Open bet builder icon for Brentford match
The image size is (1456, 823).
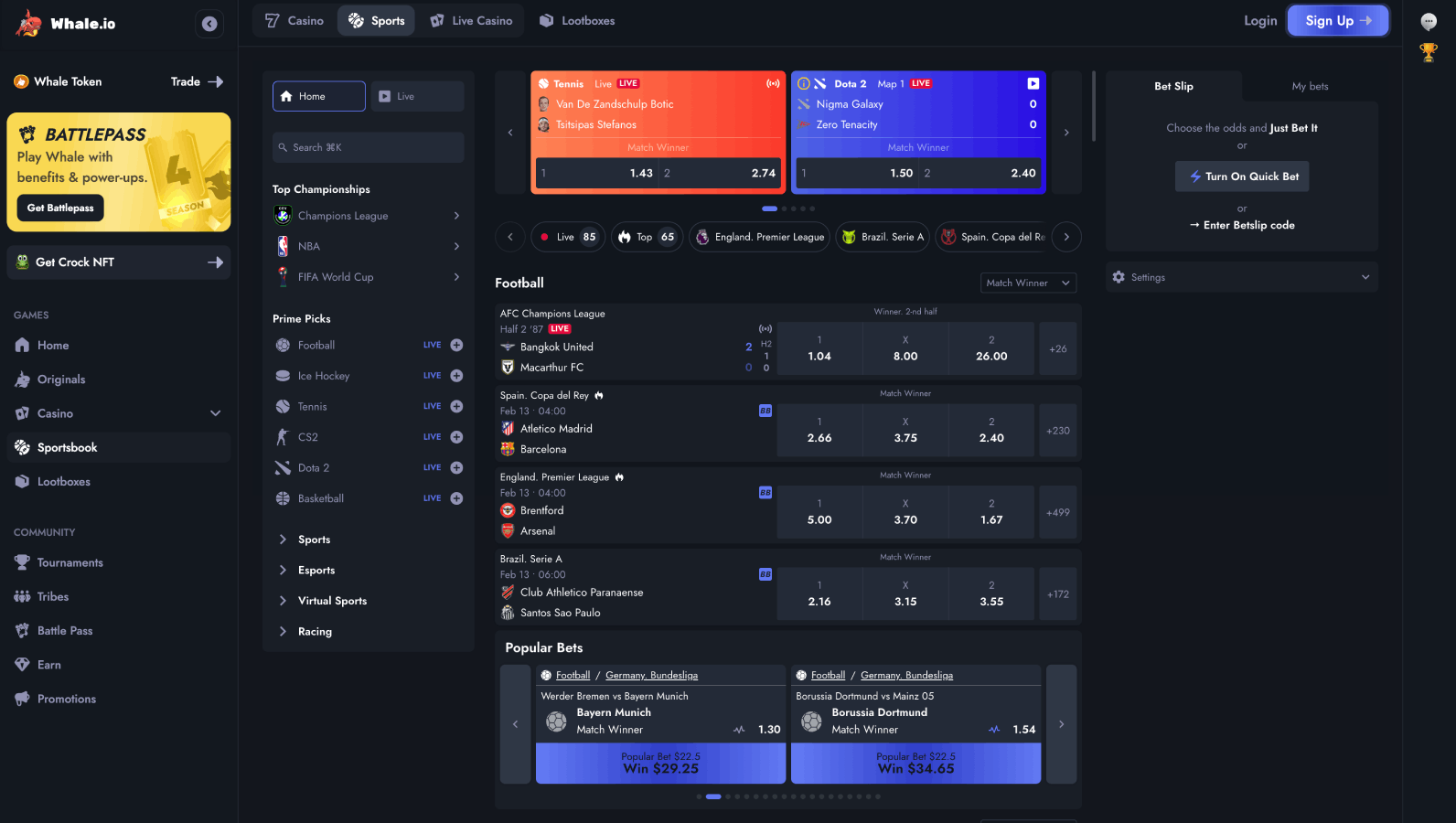point(765,493)
